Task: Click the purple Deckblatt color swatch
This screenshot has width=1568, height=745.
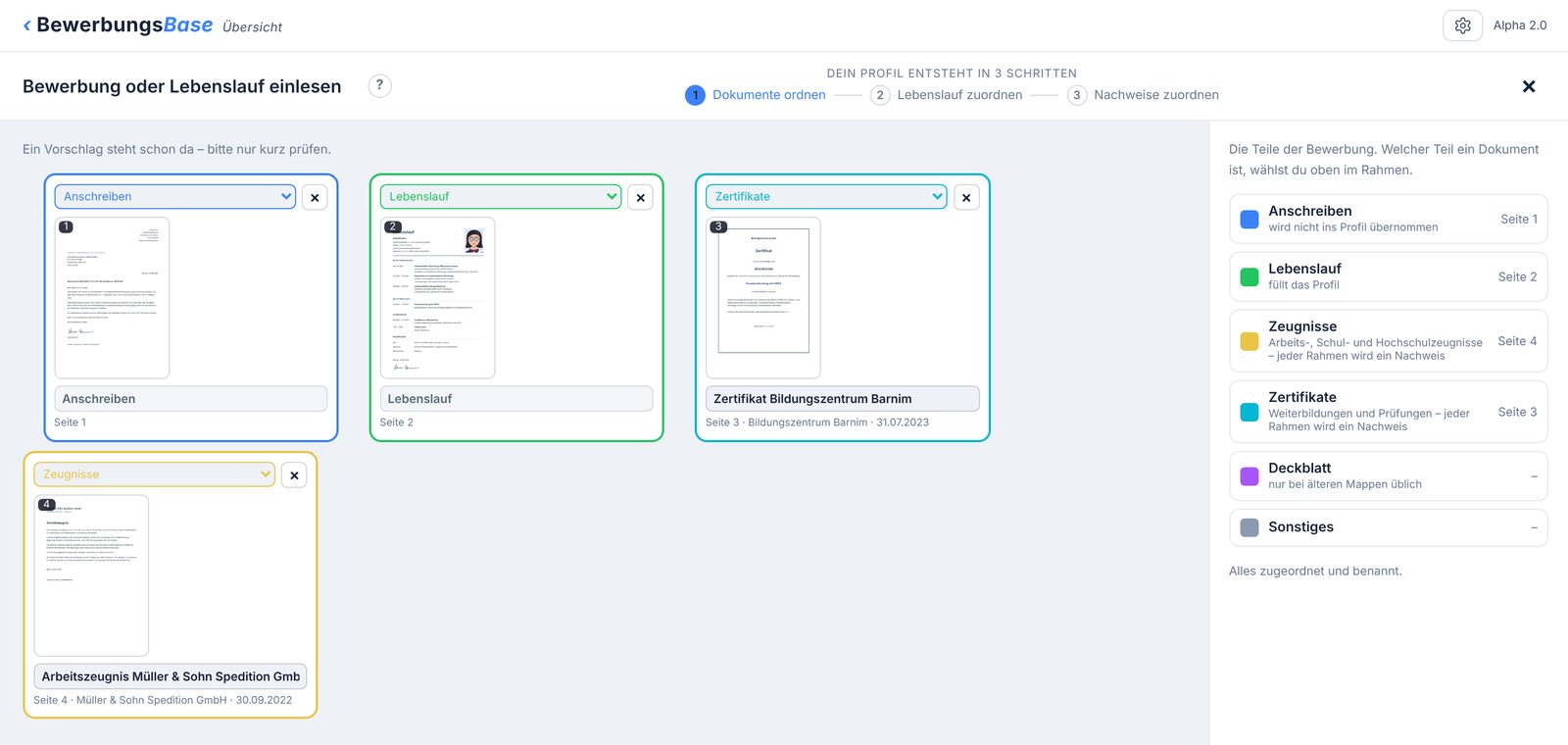Action: coord(1249,476)
